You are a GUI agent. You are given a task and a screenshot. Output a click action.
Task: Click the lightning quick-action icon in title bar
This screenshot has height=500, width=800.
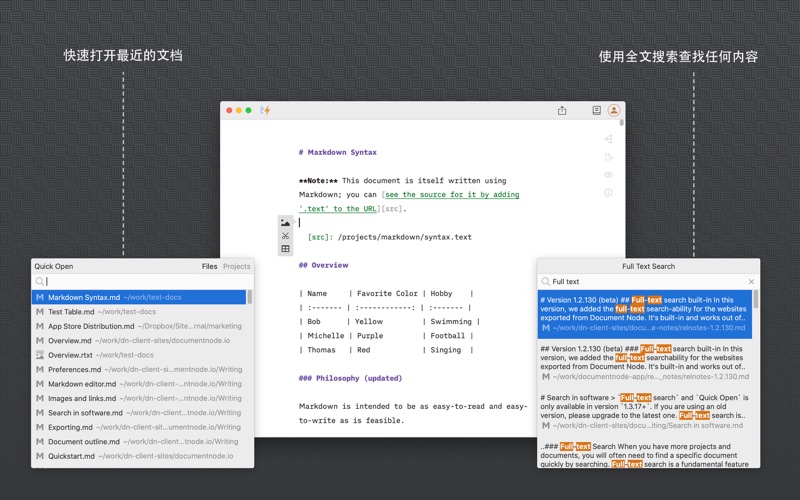[266, 110]
